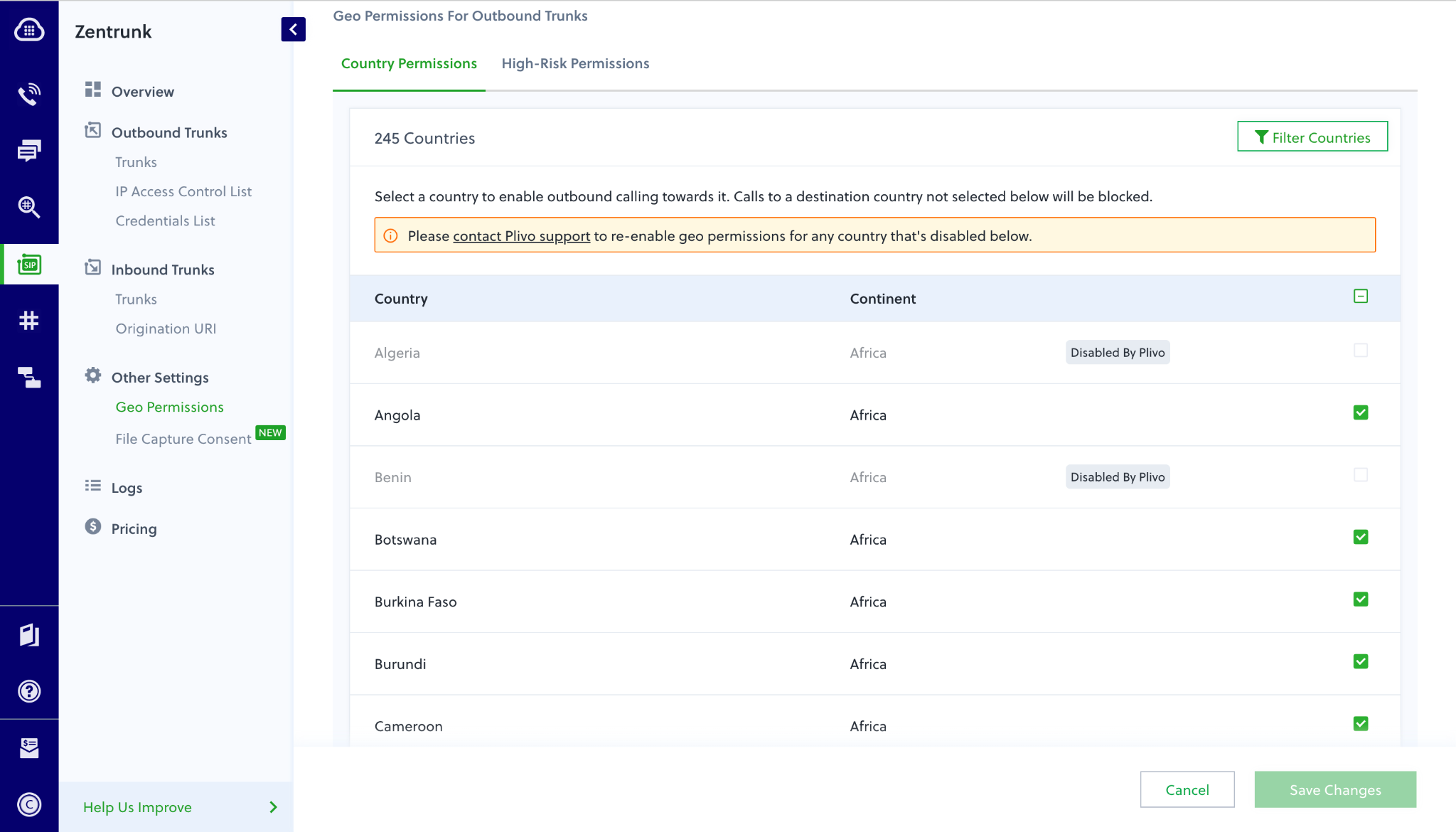Image resolution: width=1456 pixels, height=832 pixels.
Task: Collapse the Zentrunk sidebar with chevron button
Action: 293,30
